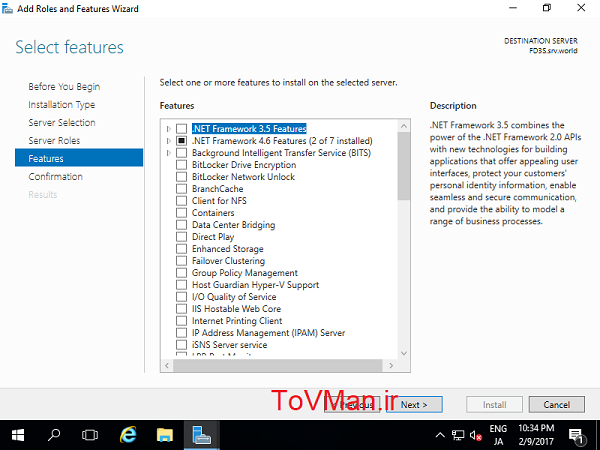Click horizontal scrollbar right arrow

click(391, 365)
